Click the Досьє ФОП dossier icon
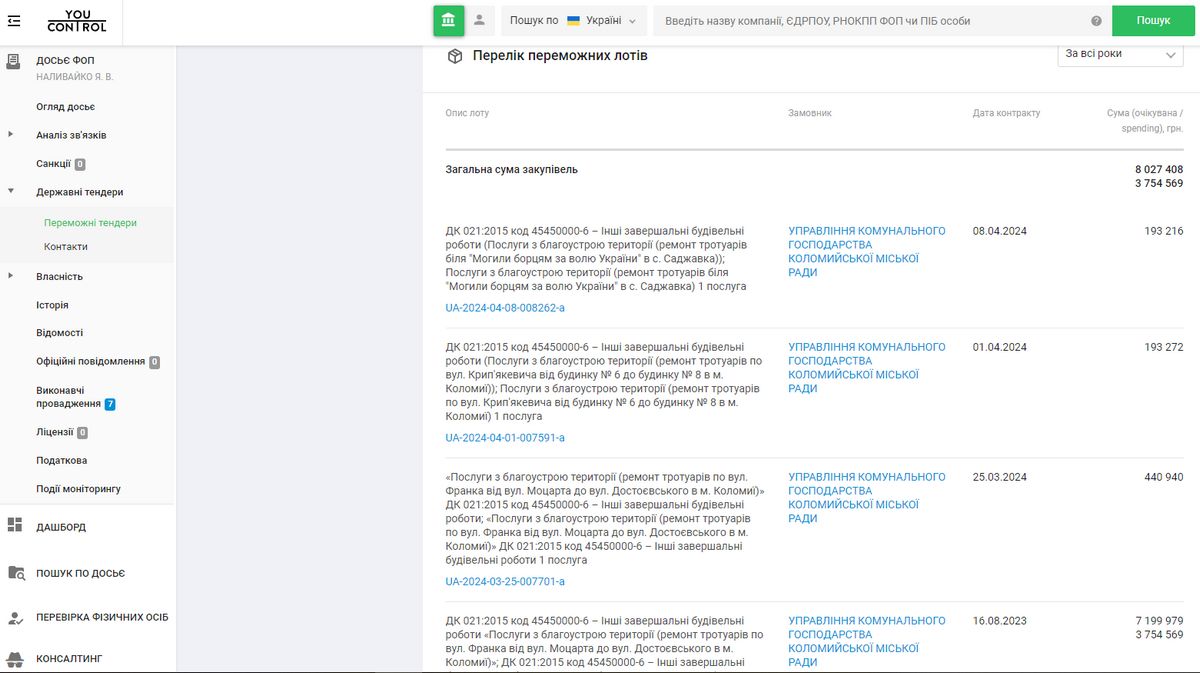 tap(14, 61)
